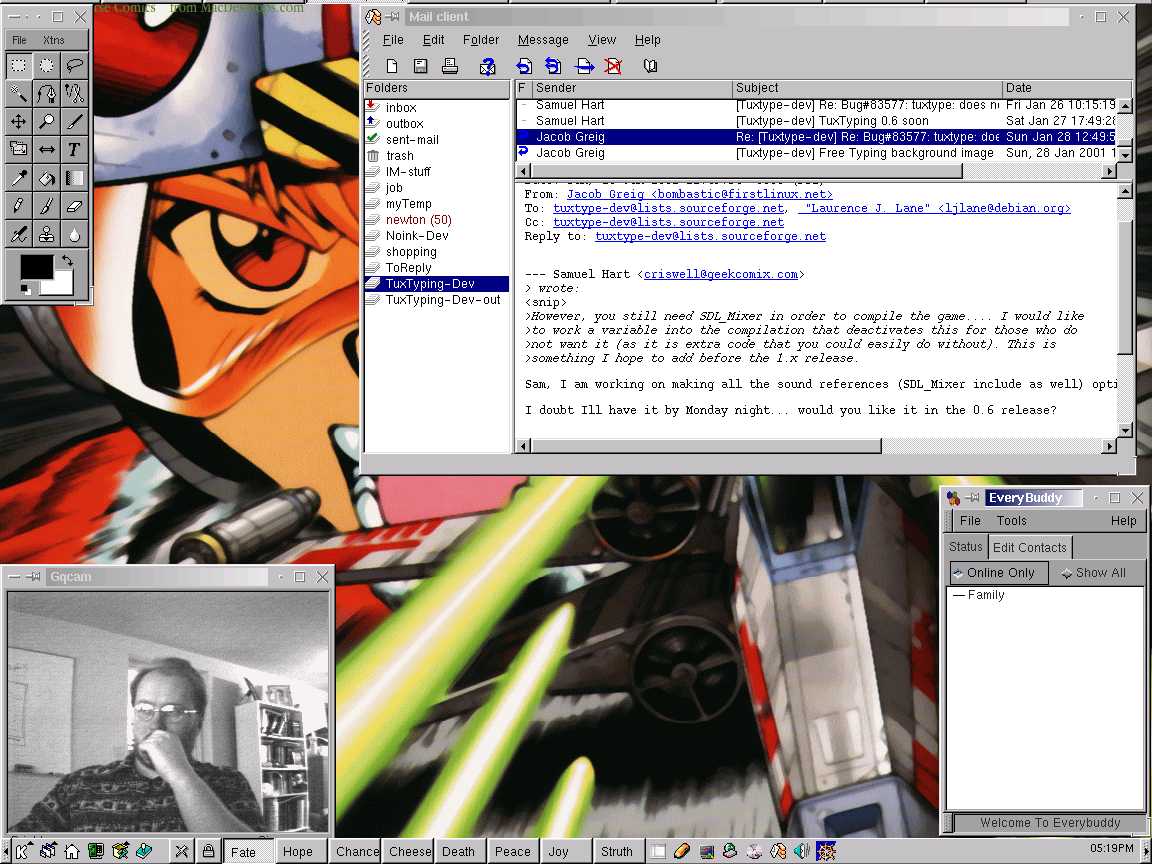1152x864 pixels.
Task: Select the Free Typing background image message
Action: (816, 153)
